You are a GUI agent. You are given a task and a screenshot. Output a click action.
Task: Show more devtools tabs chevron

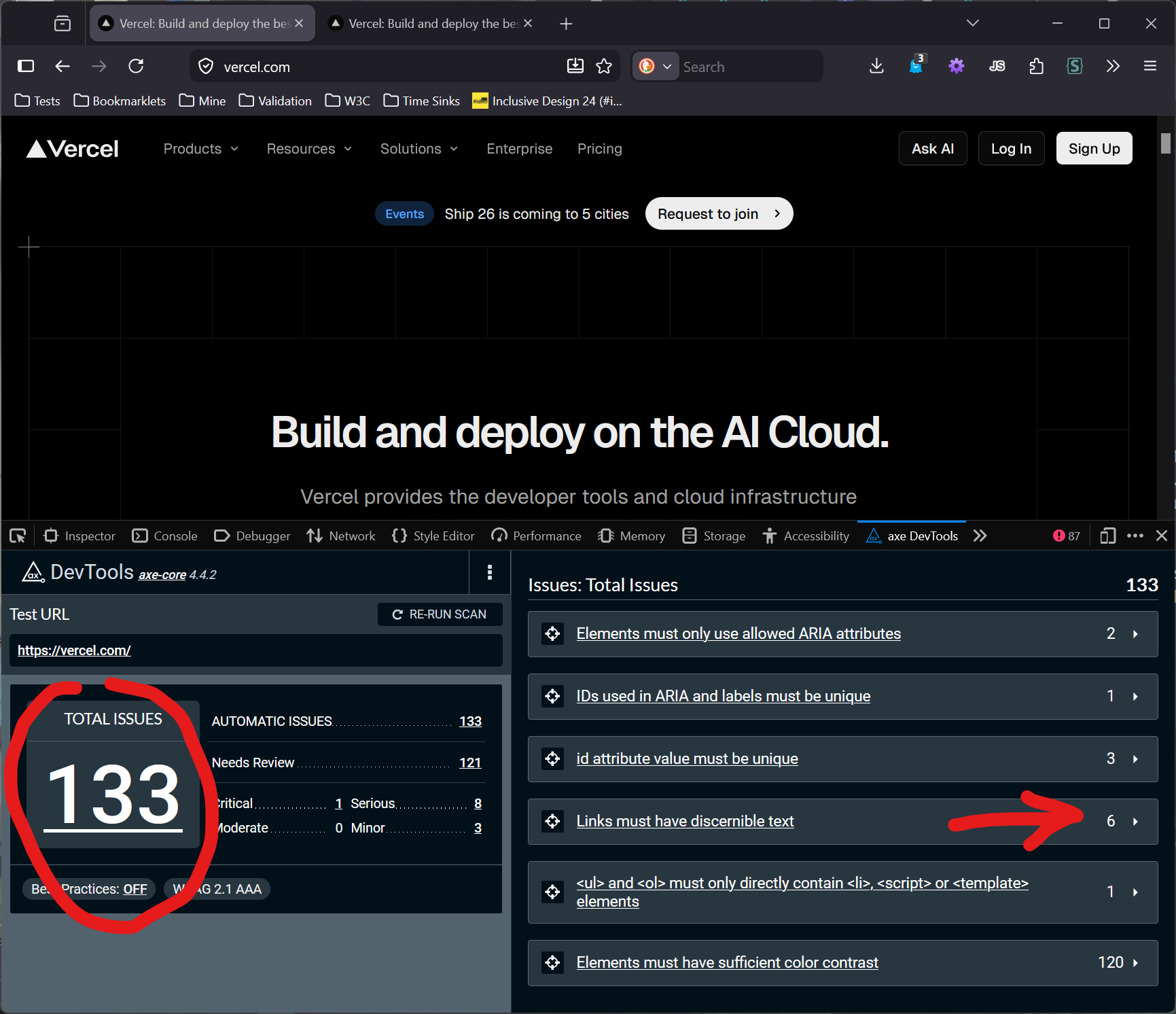980,536
